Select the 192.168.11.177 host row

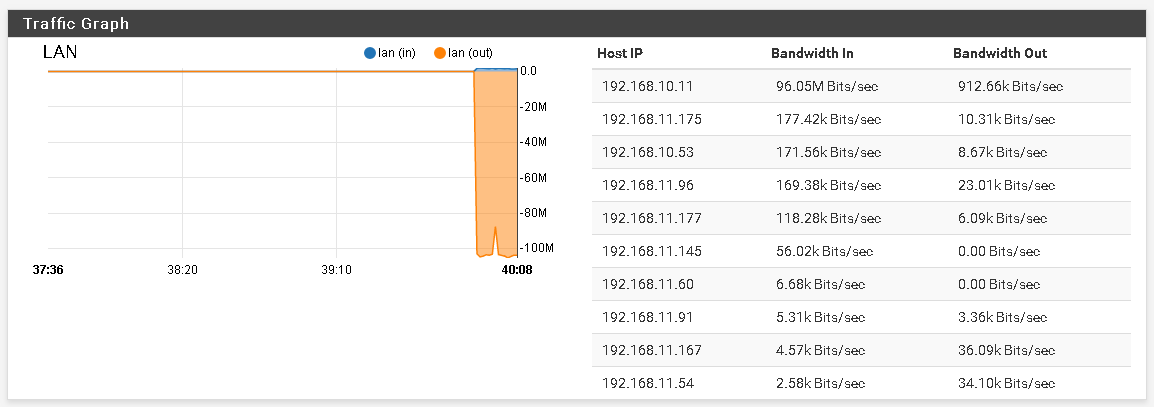click(652, 218)
